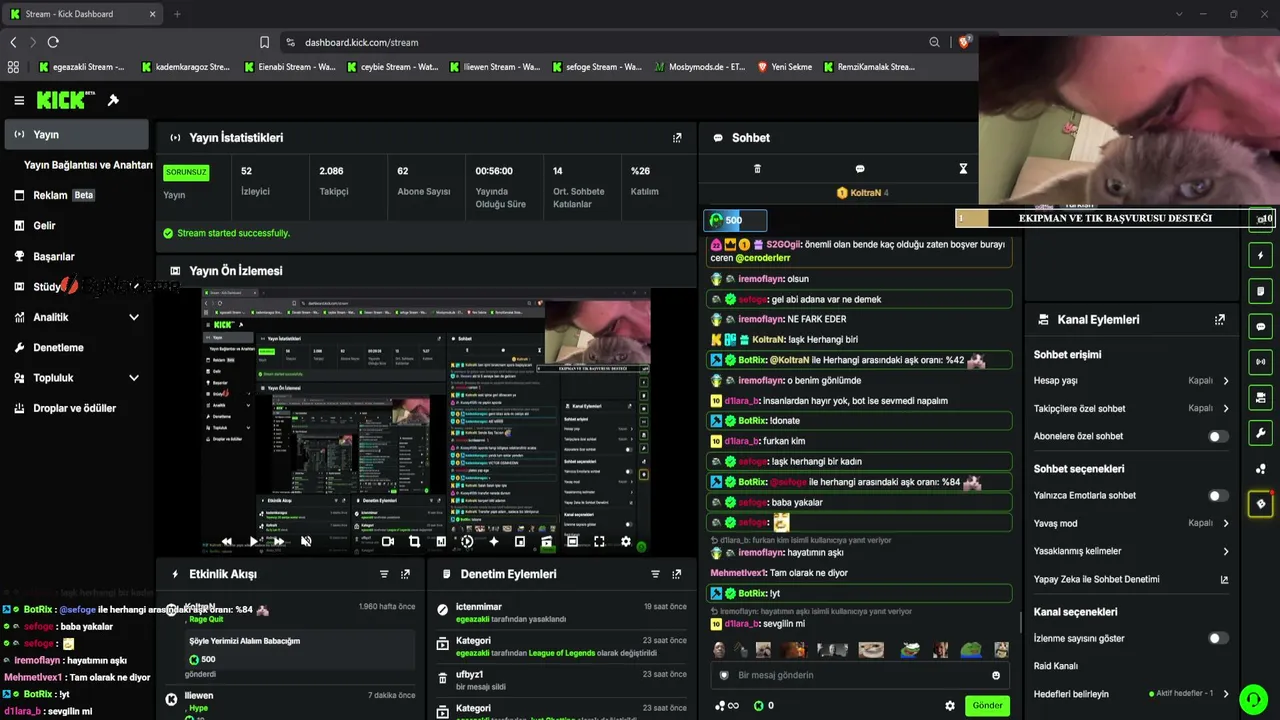Toggle Yalnızca Emotlarla sohbet switch
Screen dimensions: 1280x720
1218,495
